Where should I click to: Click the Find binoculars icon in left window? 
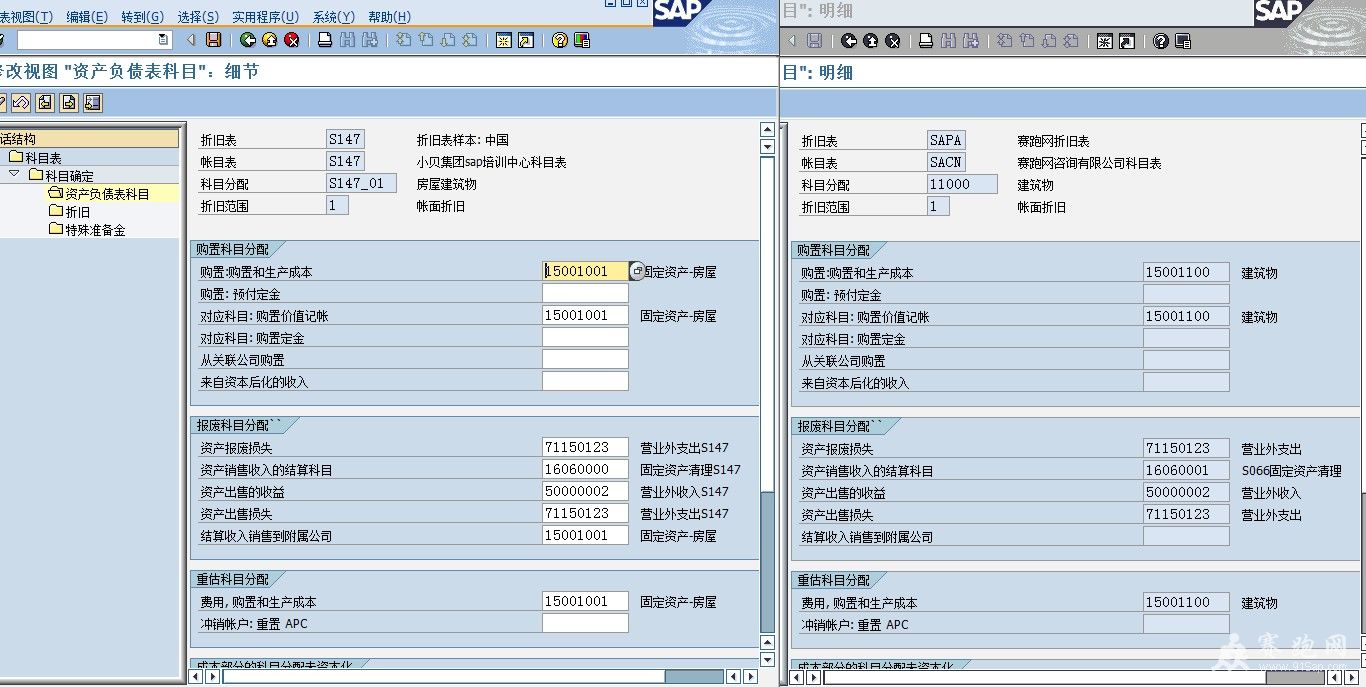(347, 40)
